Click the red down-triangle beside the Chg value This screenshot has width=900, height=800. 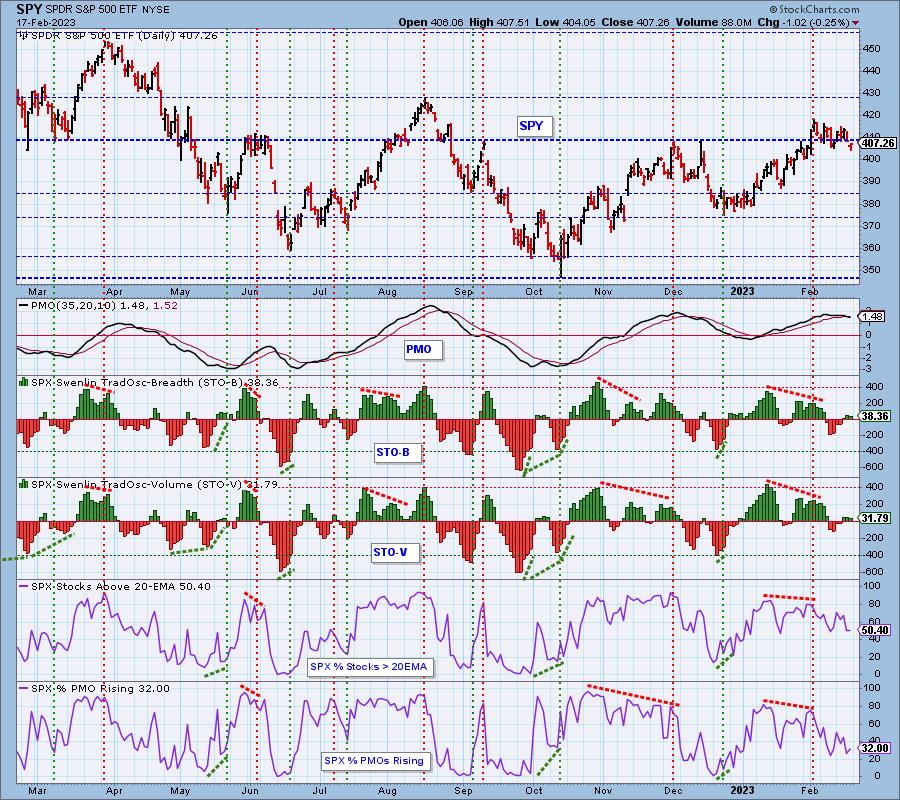tap(856, 23)
